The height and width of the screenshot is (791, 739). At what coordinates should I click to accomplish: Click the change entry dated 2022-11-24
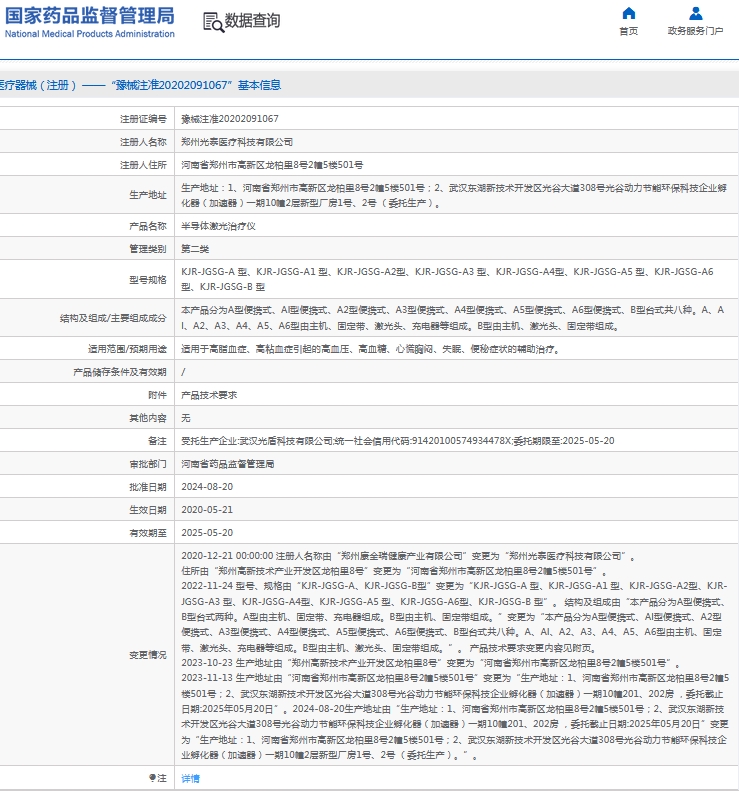(x=454, y=616)
